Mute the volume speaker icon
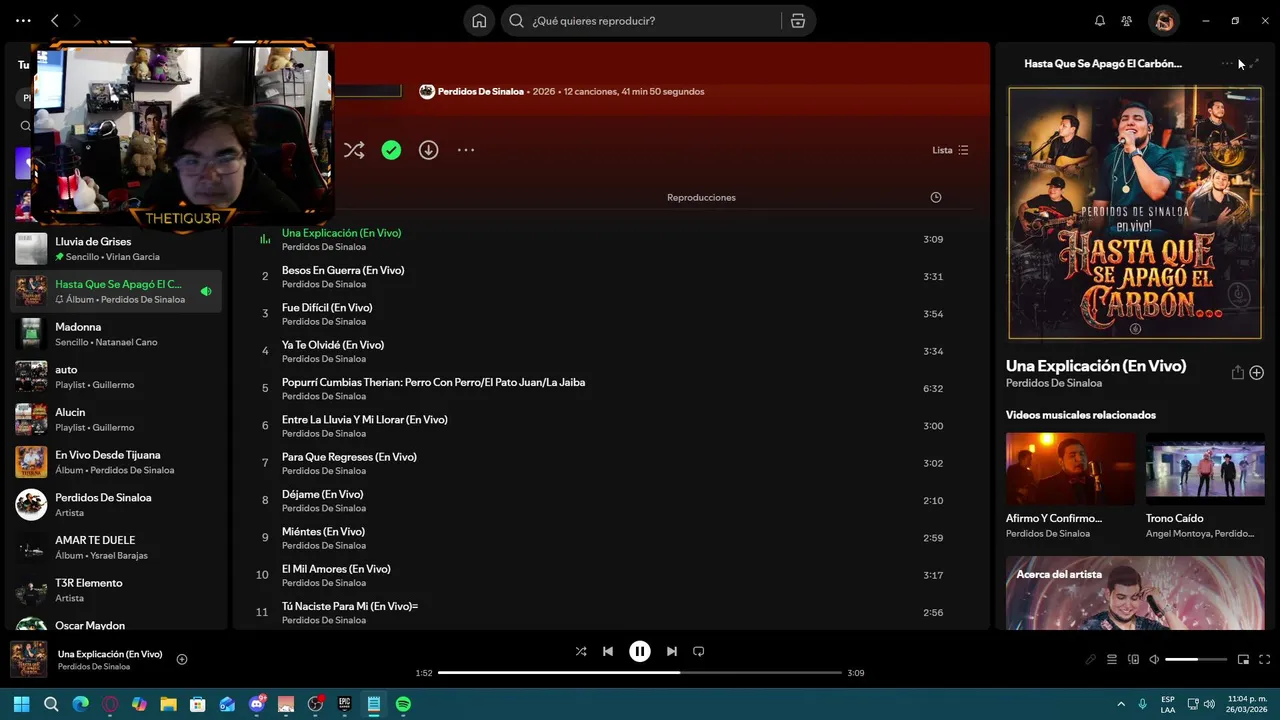This screenshot has height=720, width=1280. point(1154,659)
